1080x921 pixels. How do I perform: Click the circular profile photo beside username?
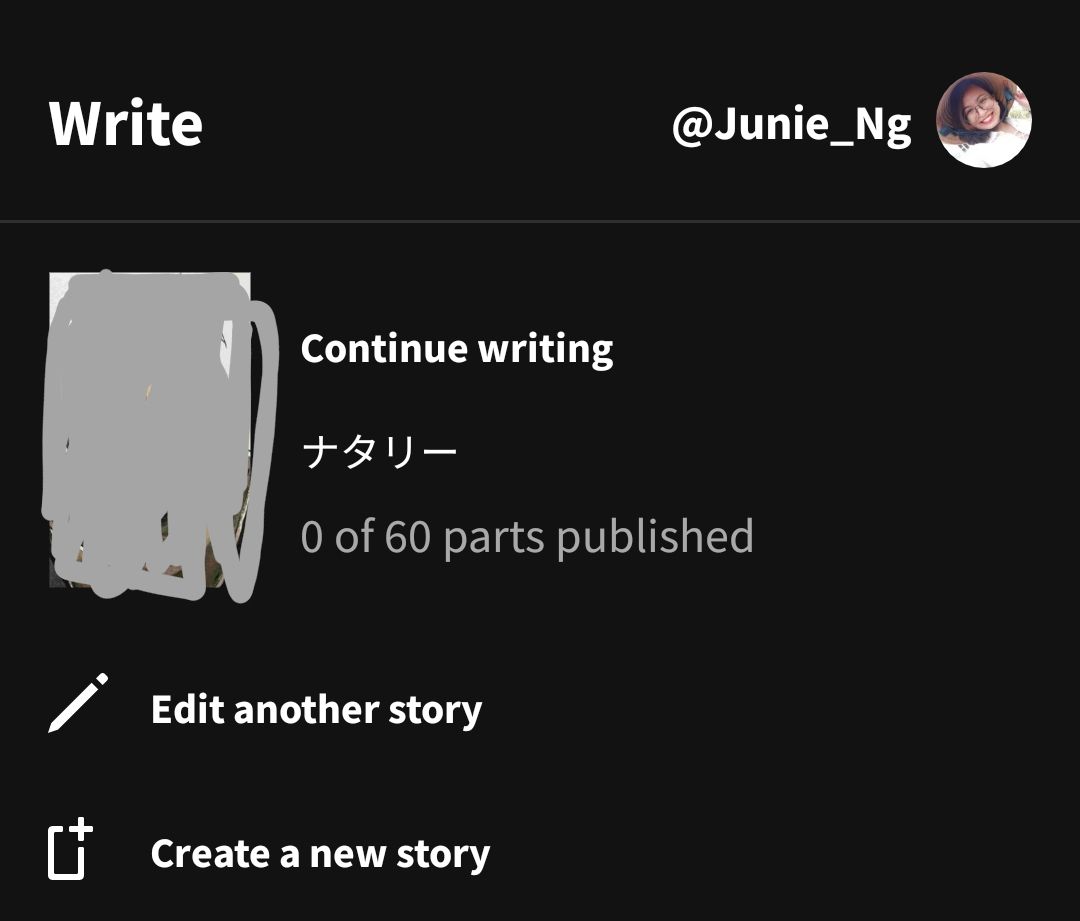984,120
